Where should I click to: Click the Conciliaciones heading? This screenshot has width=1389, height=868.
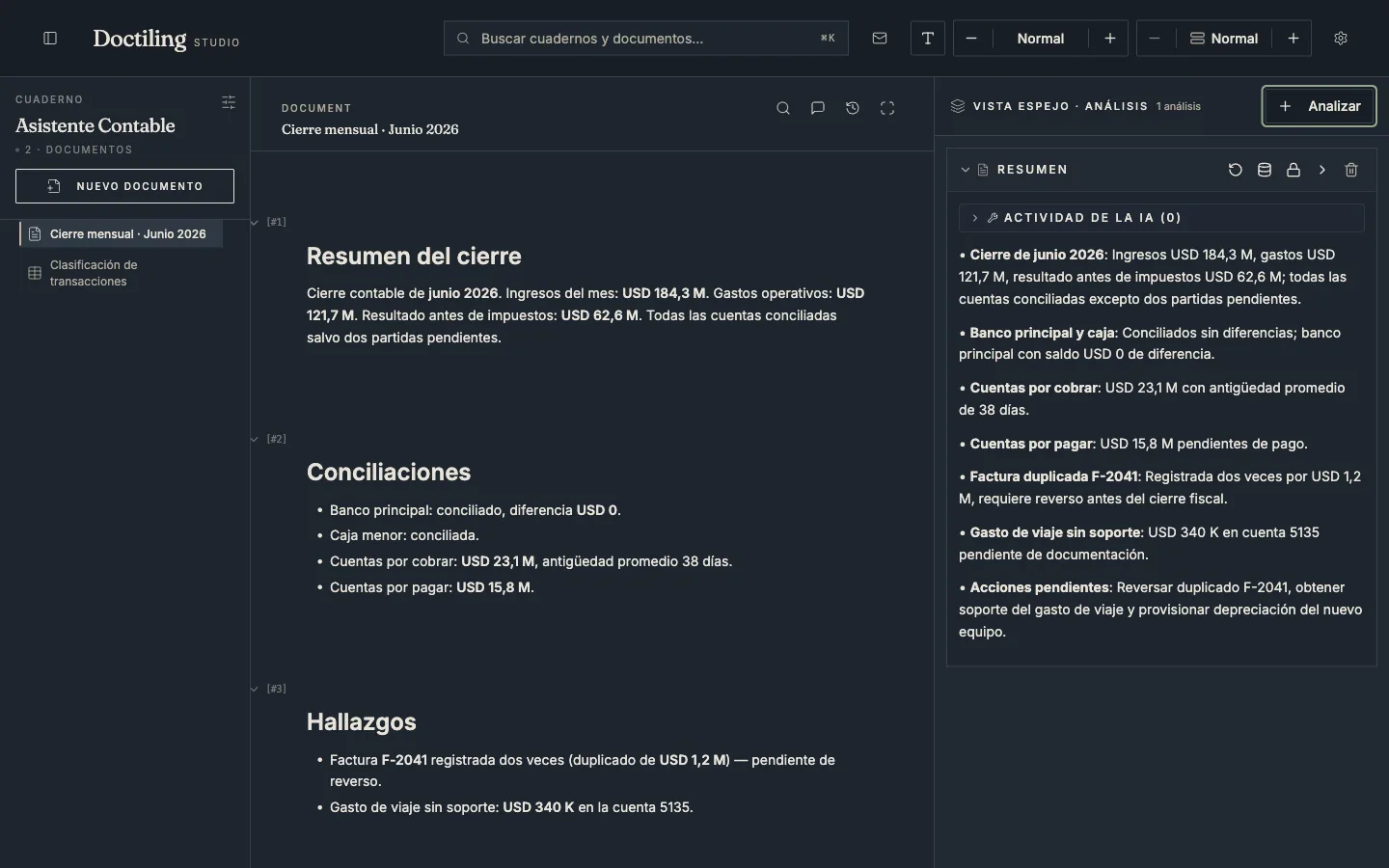[x=389, y=473]
